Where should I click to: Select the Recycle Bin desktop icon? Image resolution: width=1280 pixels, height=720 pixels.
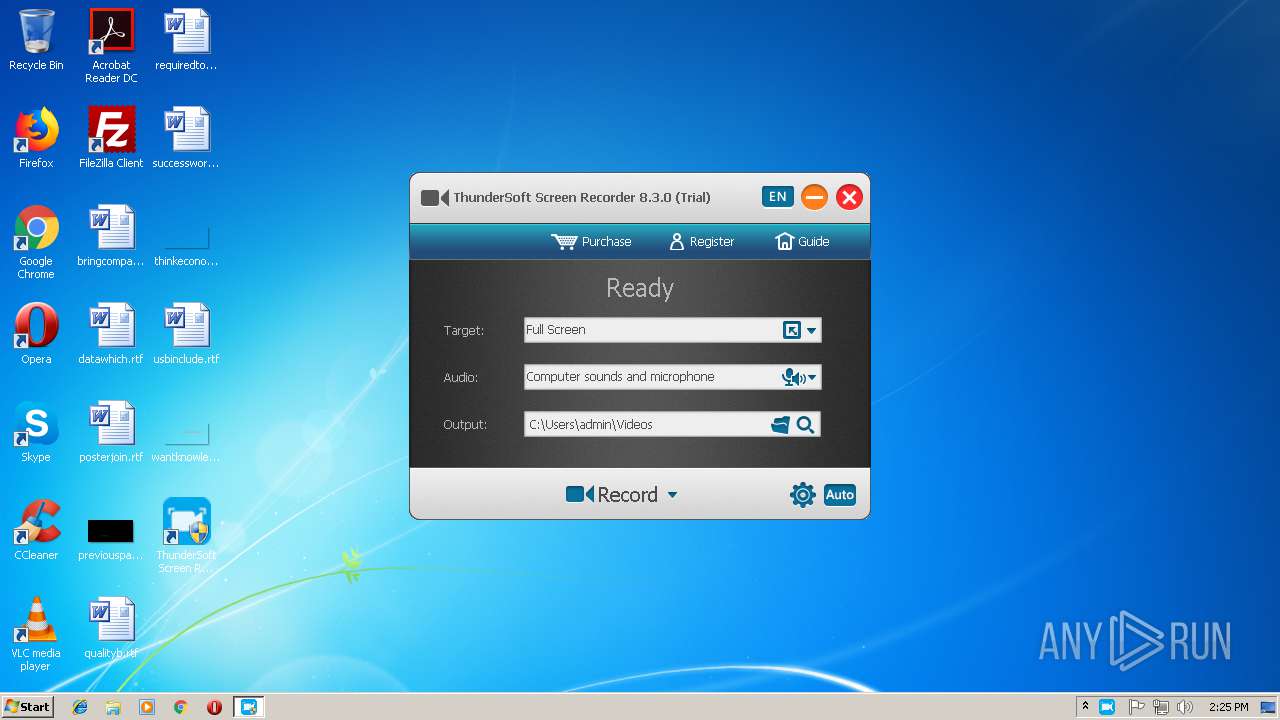pos(36,40)
